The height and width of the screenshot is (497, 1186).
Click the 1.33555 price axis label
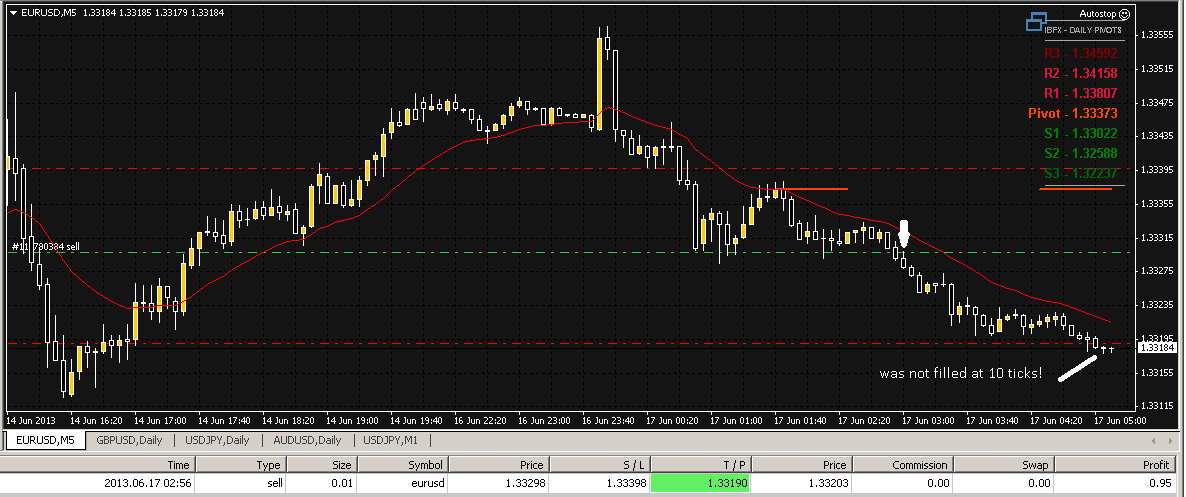point(1156,35)
